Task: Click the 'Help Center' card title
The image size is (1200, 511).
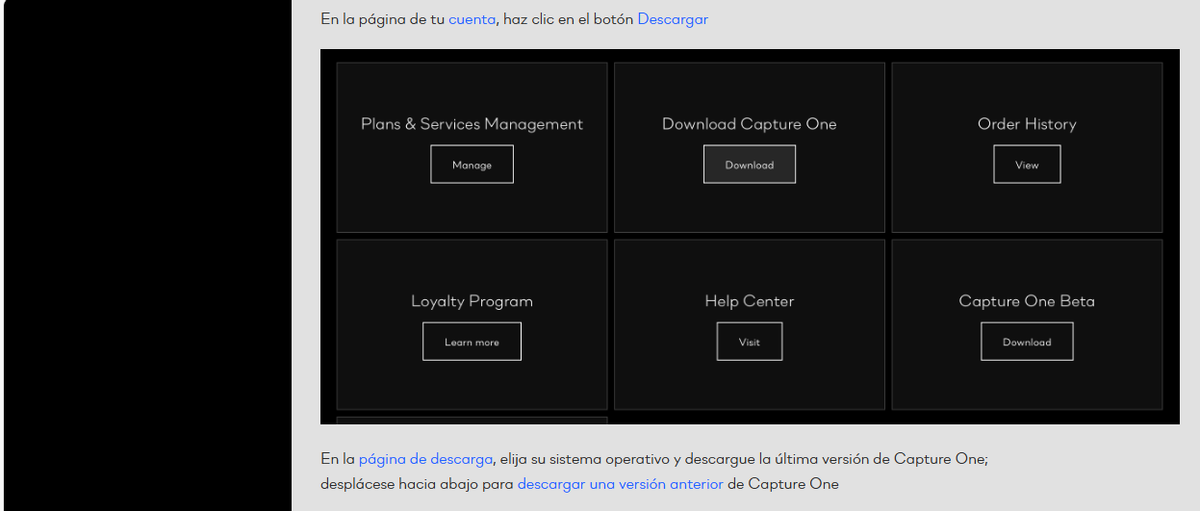Action: [x=749, y=301]
